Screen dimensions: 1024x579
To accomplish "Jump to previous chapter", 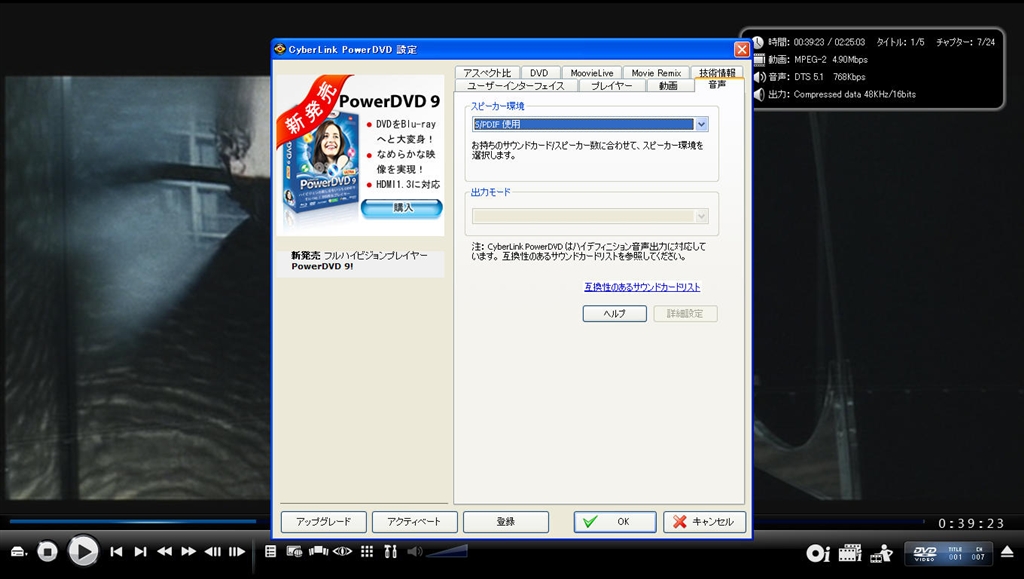I will (x=116, y=552).
